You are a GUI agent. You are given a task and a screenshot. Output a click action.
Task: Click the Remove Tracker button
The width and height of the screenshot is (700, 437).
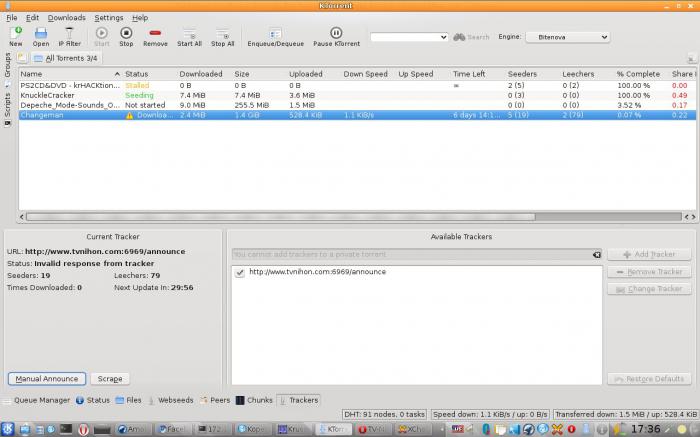pos(649,272)
